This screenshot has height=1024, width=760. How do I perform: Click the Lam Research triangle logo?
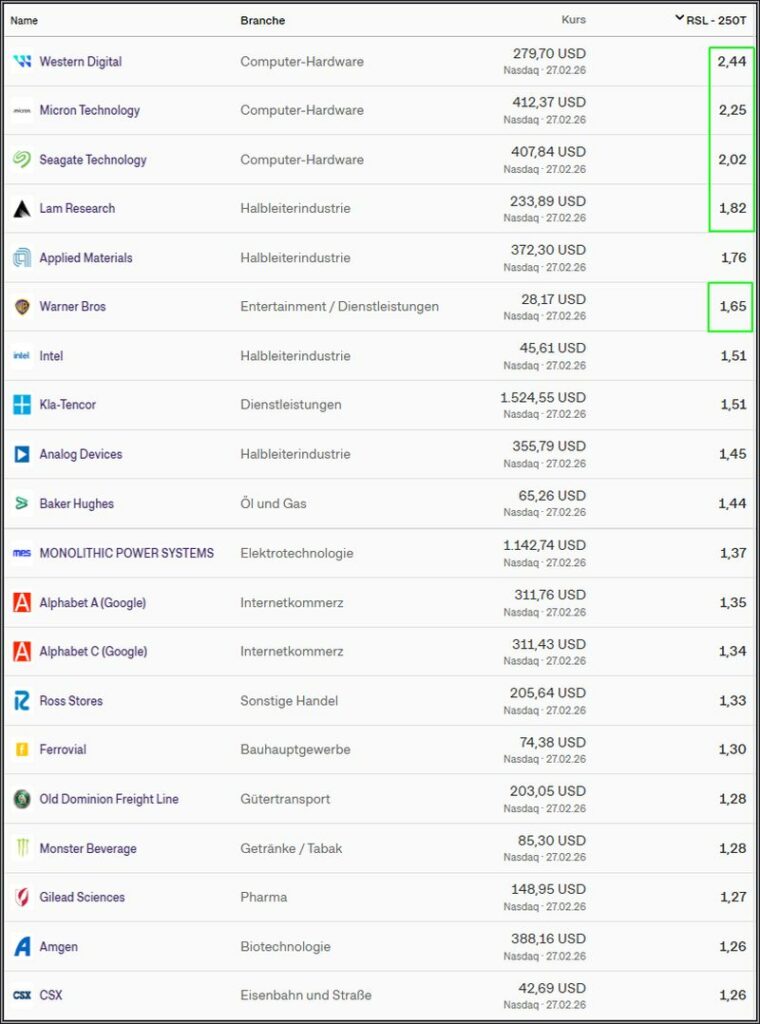(x=22, y=209)
